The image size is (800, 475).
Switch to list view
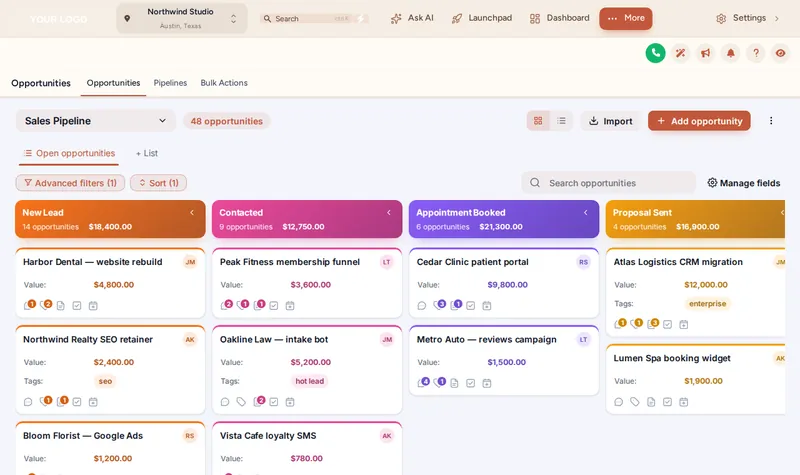pyautogui.click(x=561, y=121)
